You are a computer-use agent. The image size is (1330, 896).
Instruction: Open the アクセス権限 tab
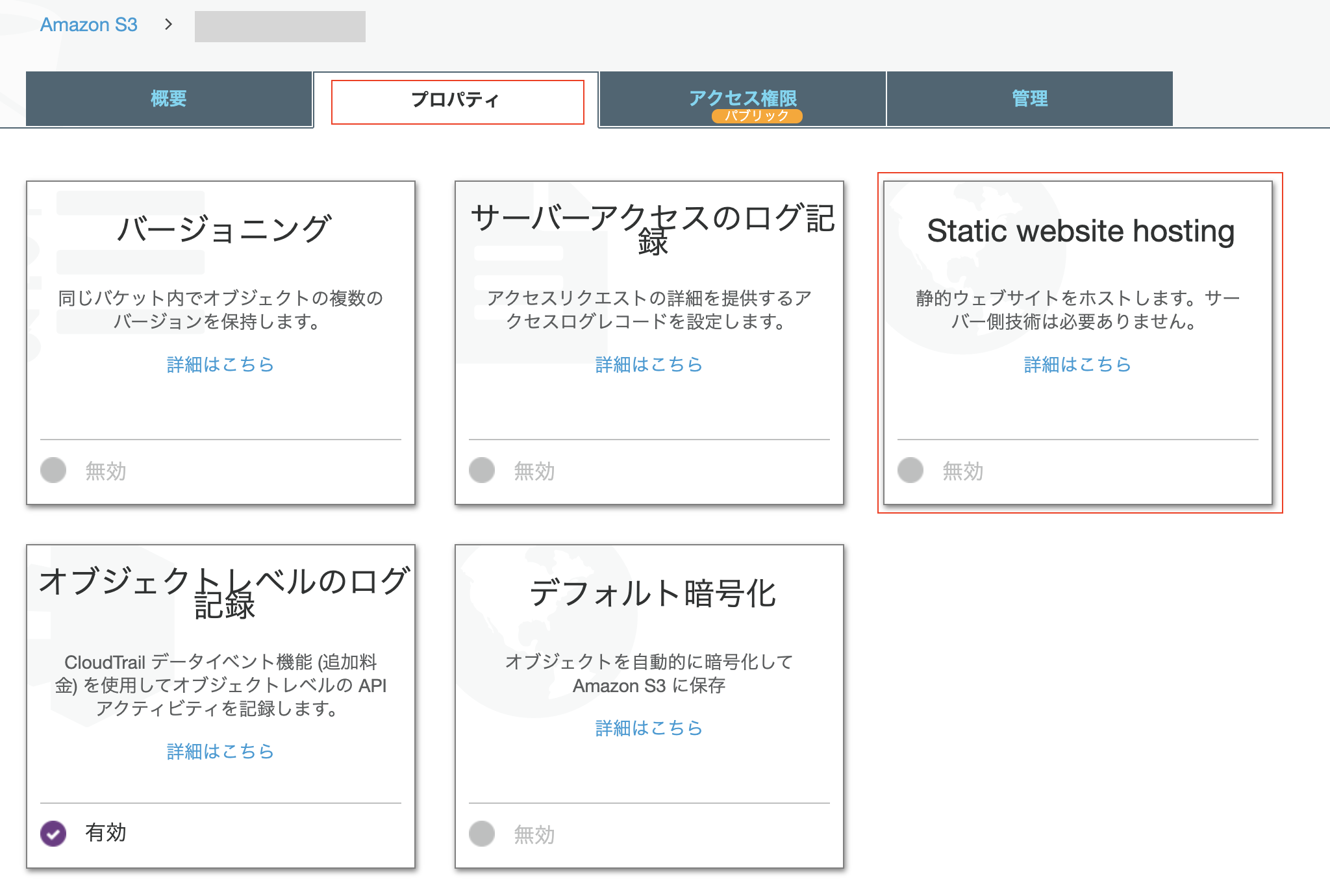coord(743,99)
